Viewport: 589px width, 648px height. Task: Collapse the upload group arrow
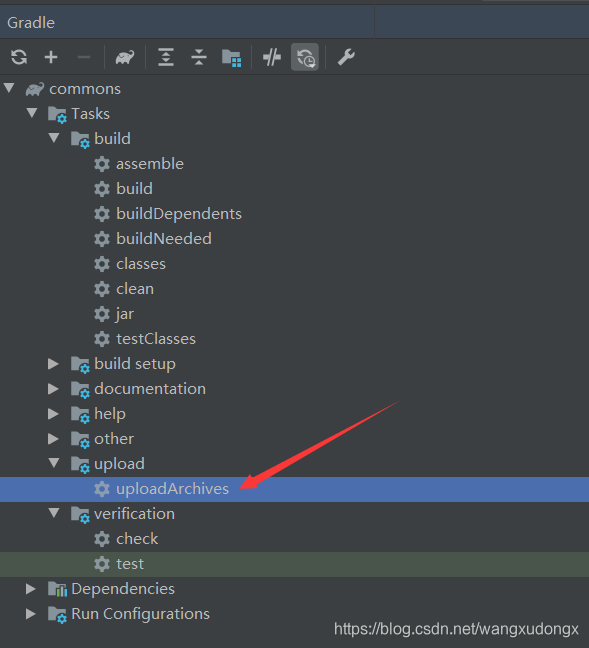point(54,463)
